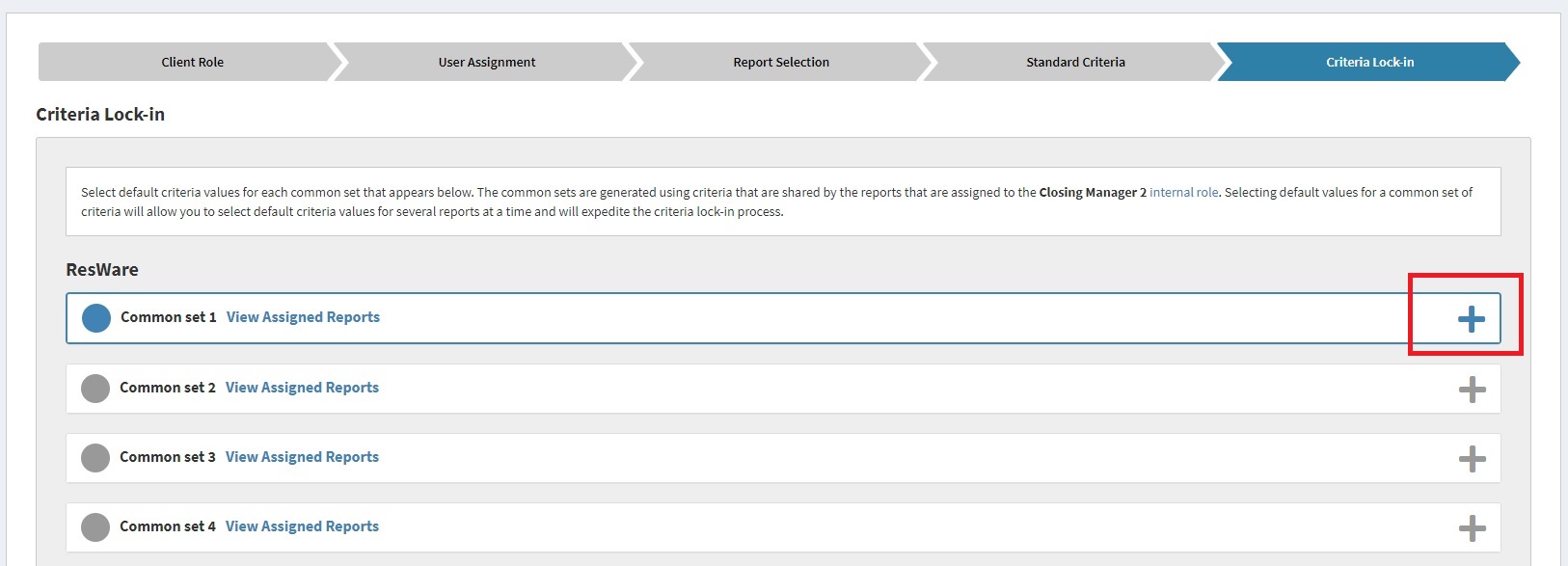View Assigned Reports for Common set 1
Image resolution: width=1568 pixels, height=566 pixels.
303,317
